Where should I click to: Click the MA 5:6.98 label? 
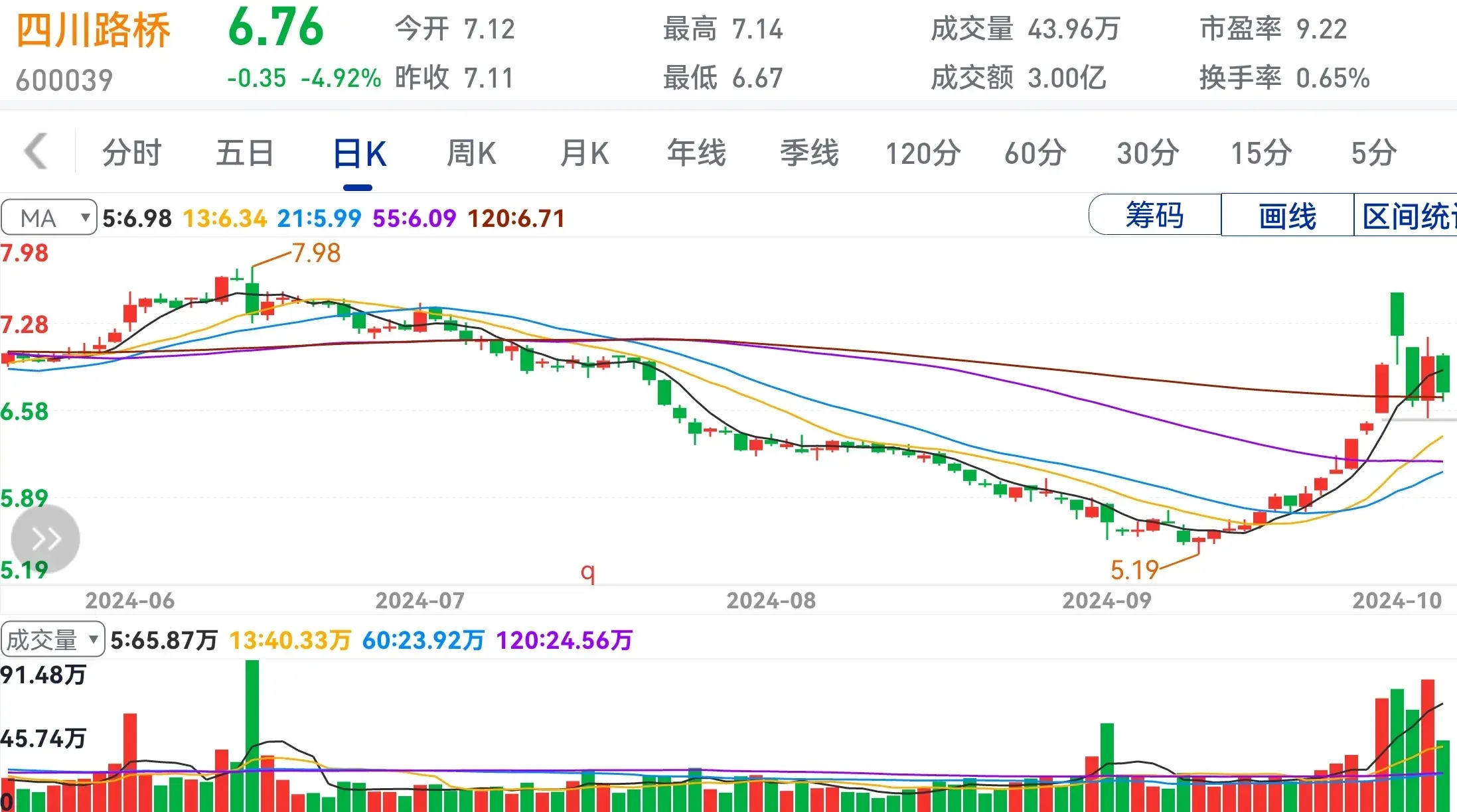click(137, 218)
